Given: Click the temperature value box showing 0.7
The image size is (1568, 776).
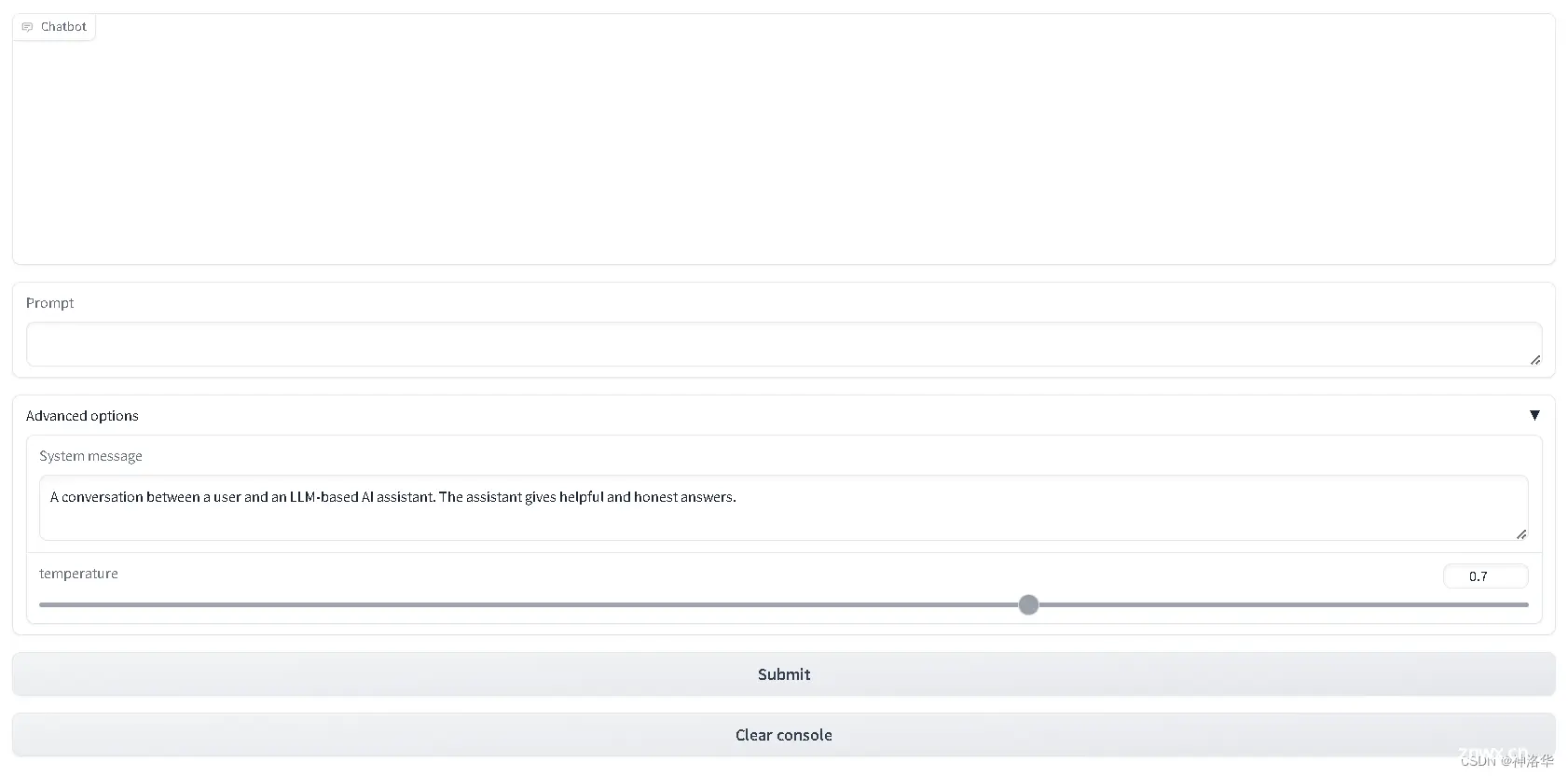Looking at the screenshot, I should 1485,576.
